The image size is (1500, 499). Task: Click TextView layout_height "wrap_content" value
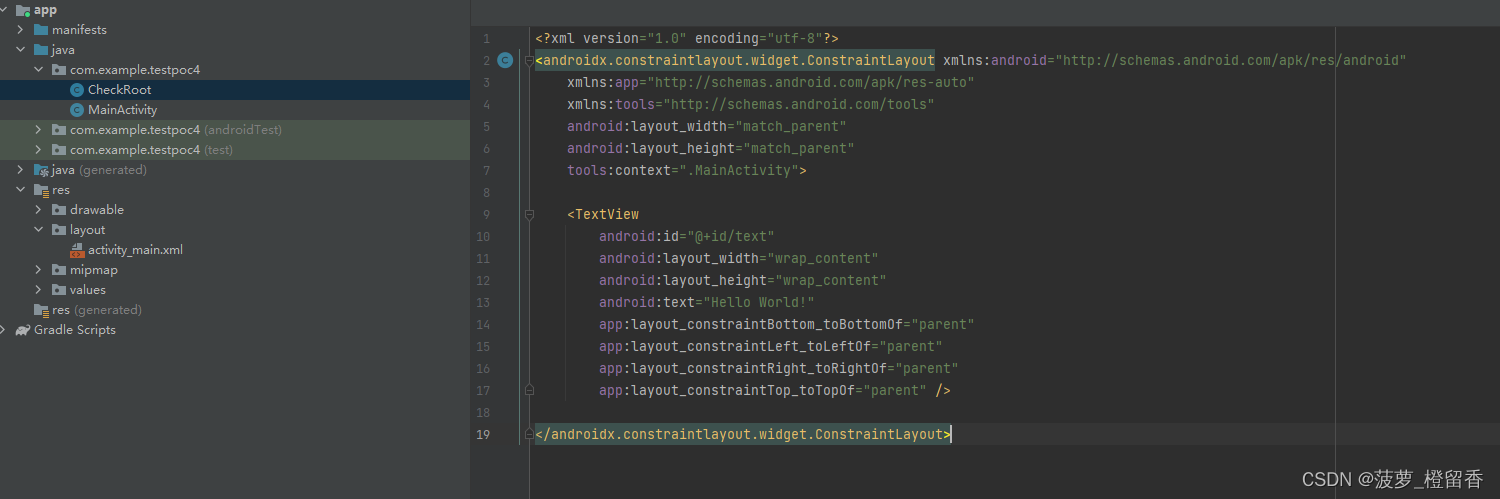click(831, 280)
